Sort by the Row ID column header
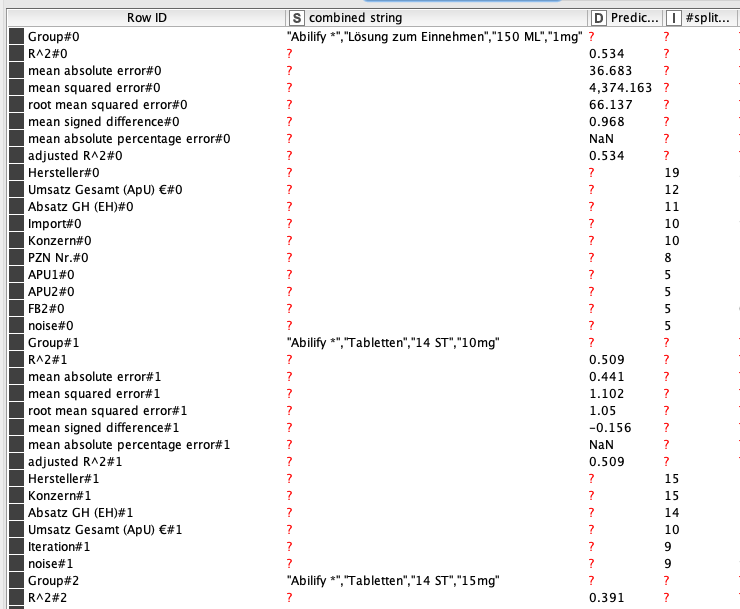This screenshot has height=609, width=740. point(146,18)
